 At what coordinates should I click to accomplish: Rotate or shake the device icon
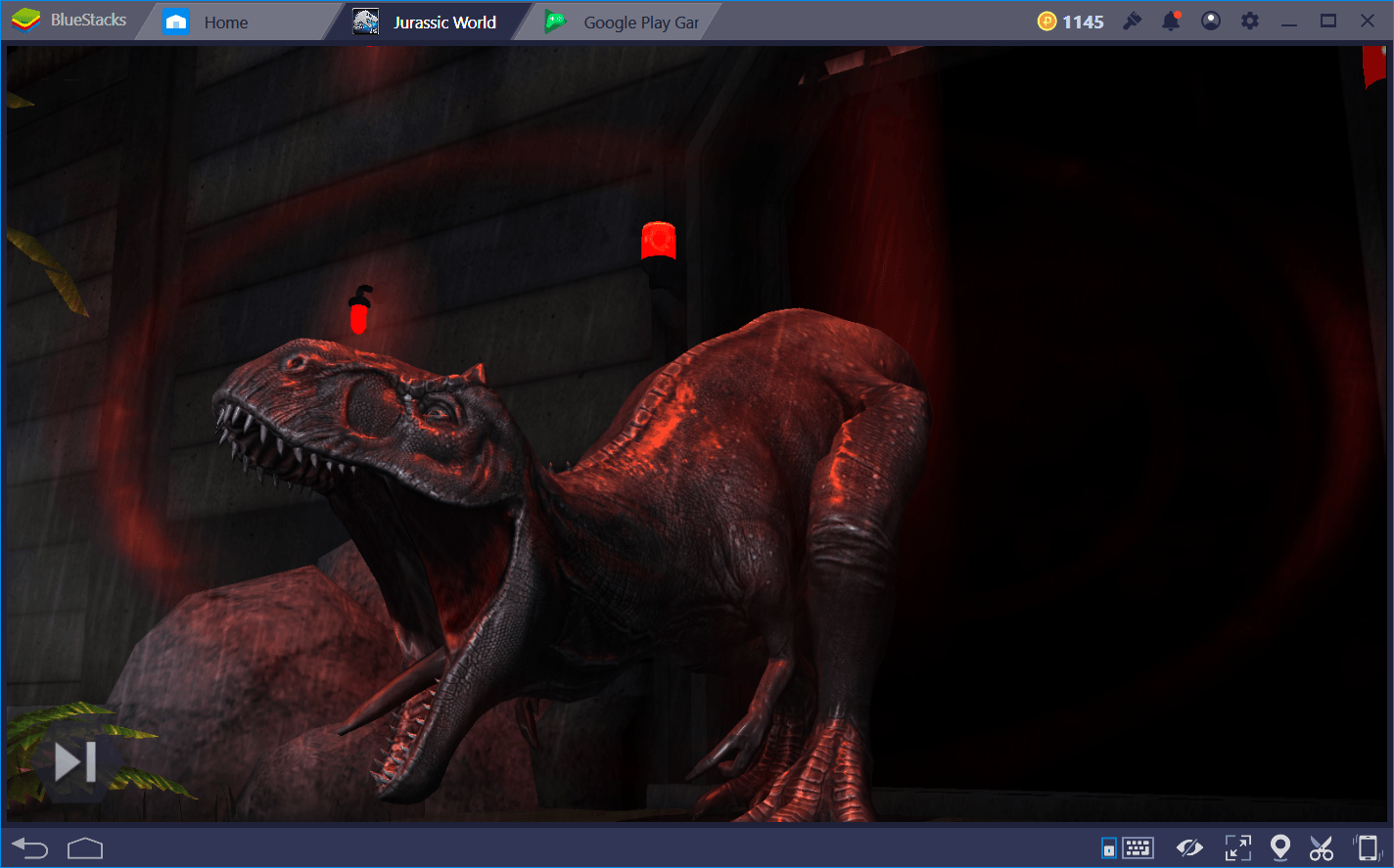(1367, 847)
